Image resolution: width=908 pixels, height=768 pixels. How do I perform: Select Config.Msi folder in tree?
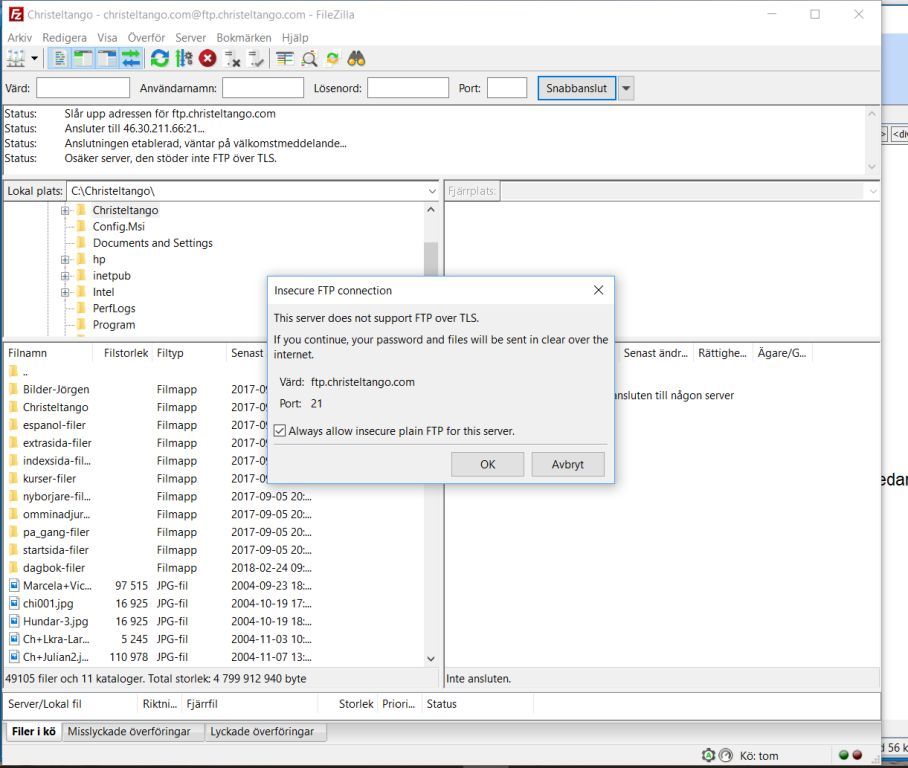(118, 226)
